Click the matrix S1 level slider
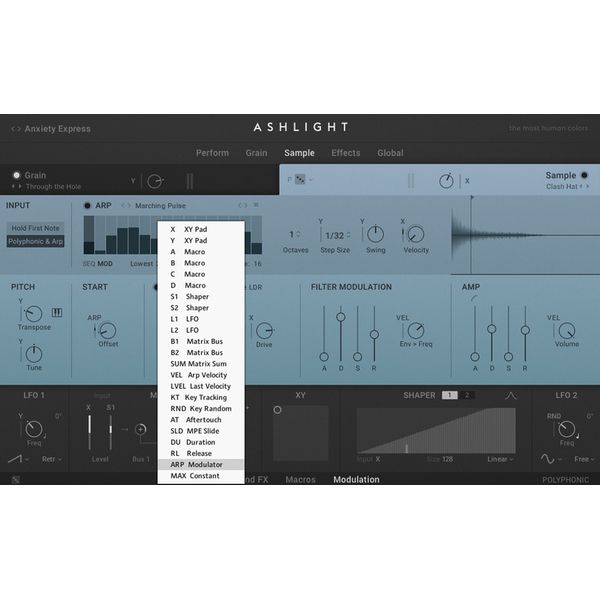Viewport: 600px width, 600px height. 111,432
